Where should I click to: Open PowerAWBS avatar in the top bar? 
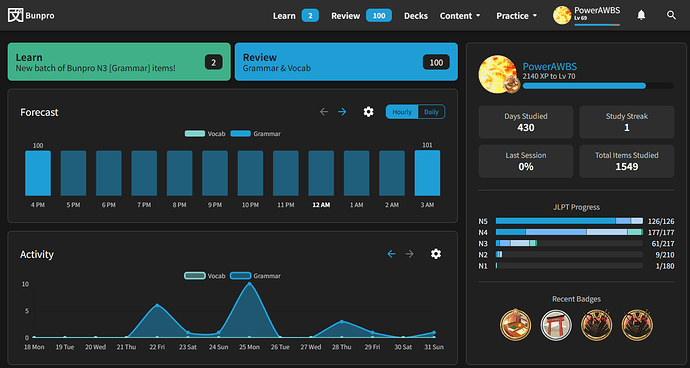pyautogui.click(x=562, y=15)
